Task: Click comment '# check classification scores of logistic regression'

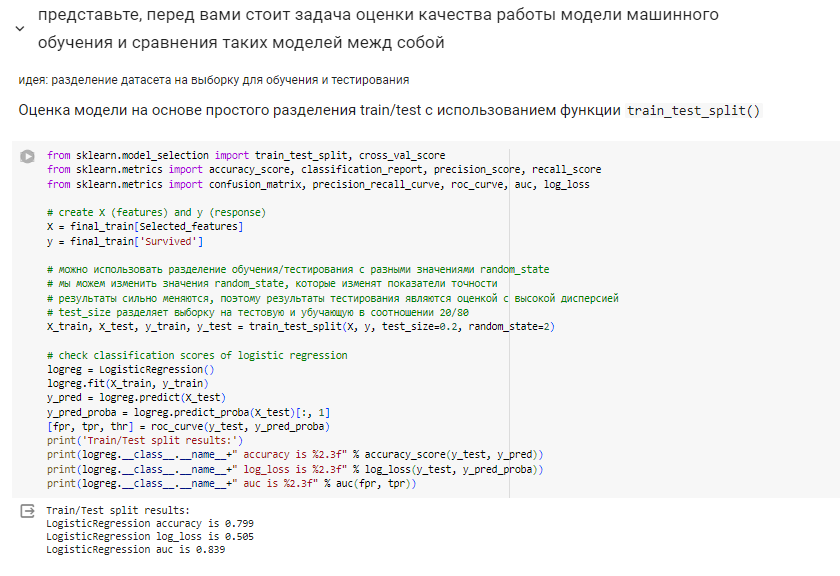Action: click(x=197, y=355)
